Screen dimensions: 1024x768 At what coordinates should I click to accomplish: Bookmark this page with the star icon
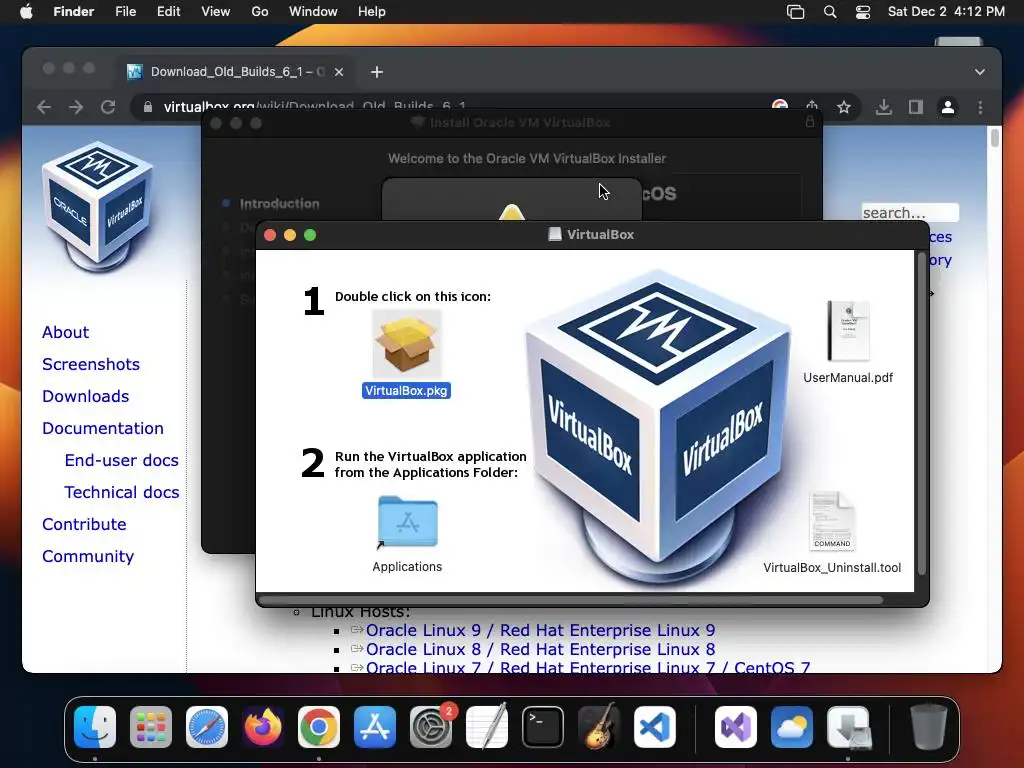click(844, 107)
